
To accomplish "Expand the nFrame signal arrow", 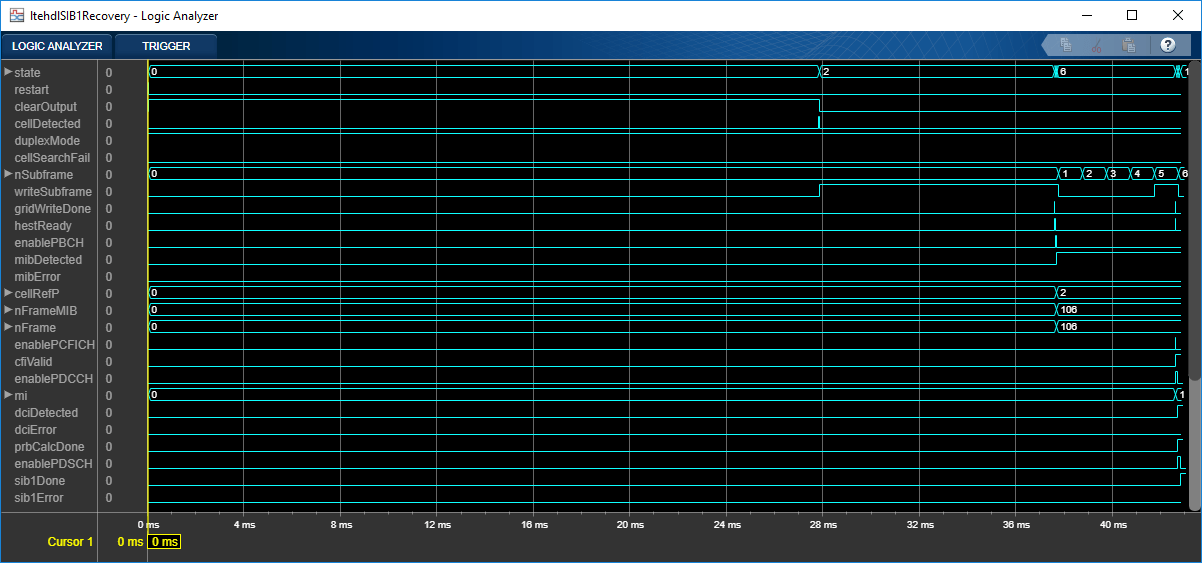I will [8, 327].
